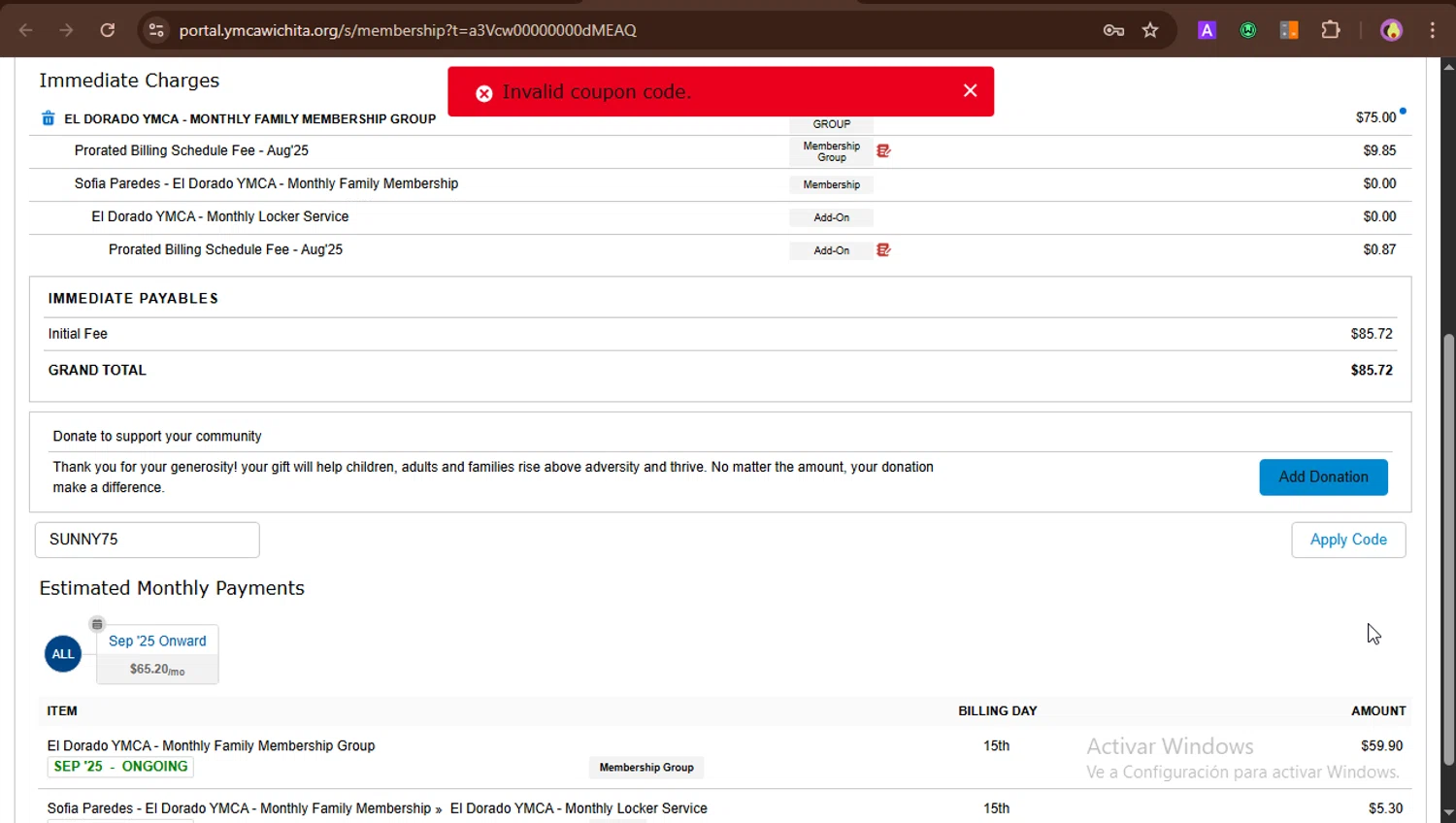
Task: Click the GRAND TOTAL $85.72 amount
Action: pyautogui.click(x=1372, y=370)
